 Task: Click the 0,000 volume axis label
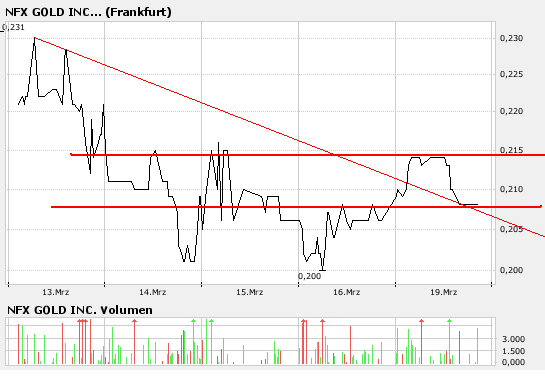(513, 362)
